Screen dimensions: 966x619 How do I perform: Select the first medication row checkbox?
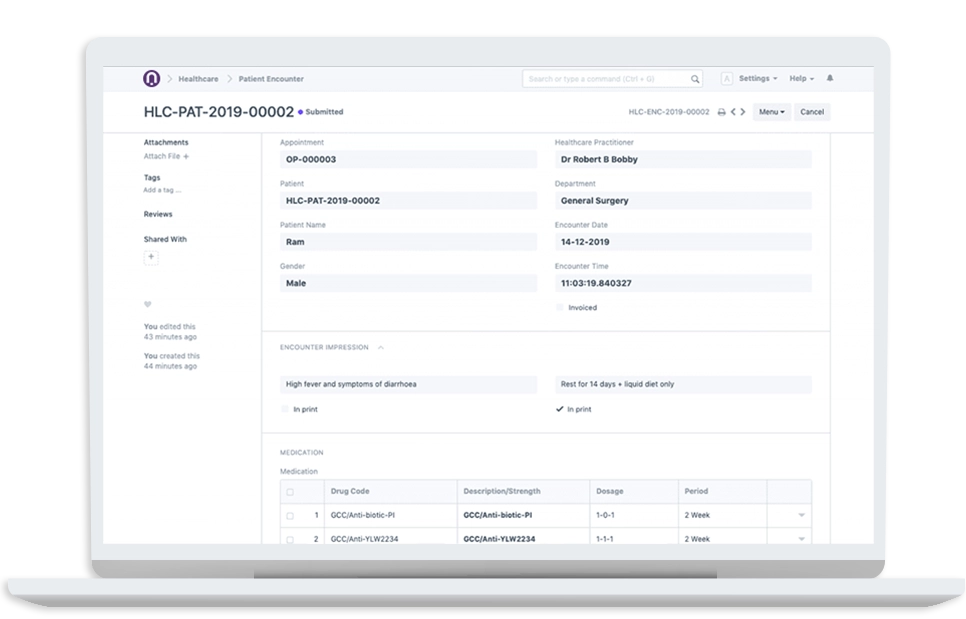click(x=291, y=516)
